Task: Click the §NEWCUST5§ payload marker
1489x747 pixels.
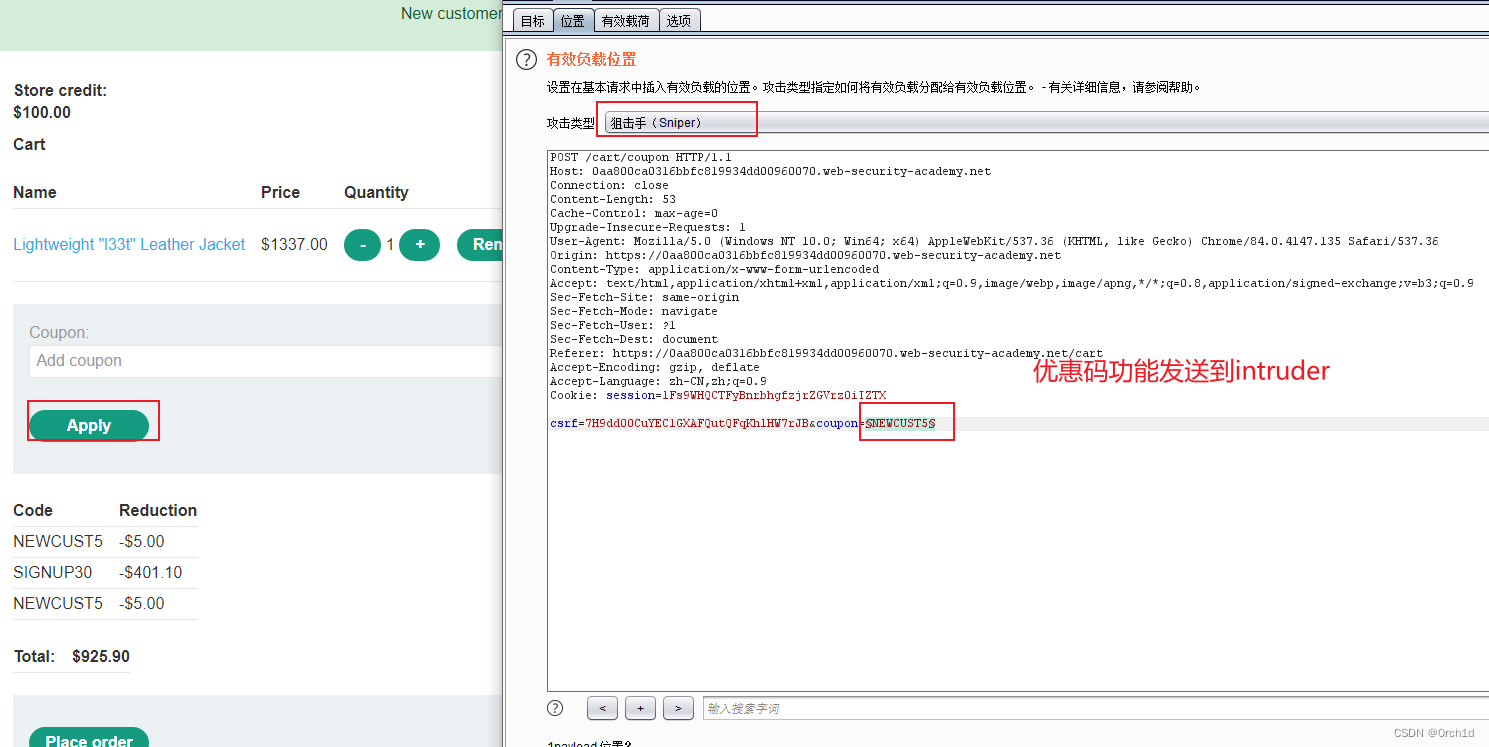Action: (900, 424)
